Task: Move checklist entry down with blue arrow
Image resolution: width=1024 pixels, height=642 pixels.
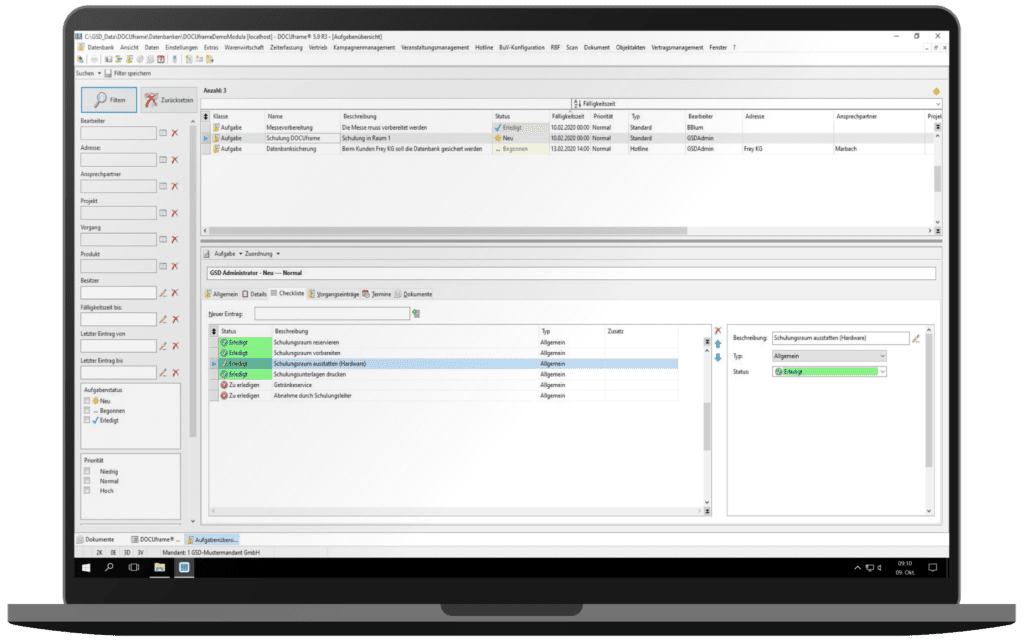Action: pyautogui.click(x=718, y=358)
